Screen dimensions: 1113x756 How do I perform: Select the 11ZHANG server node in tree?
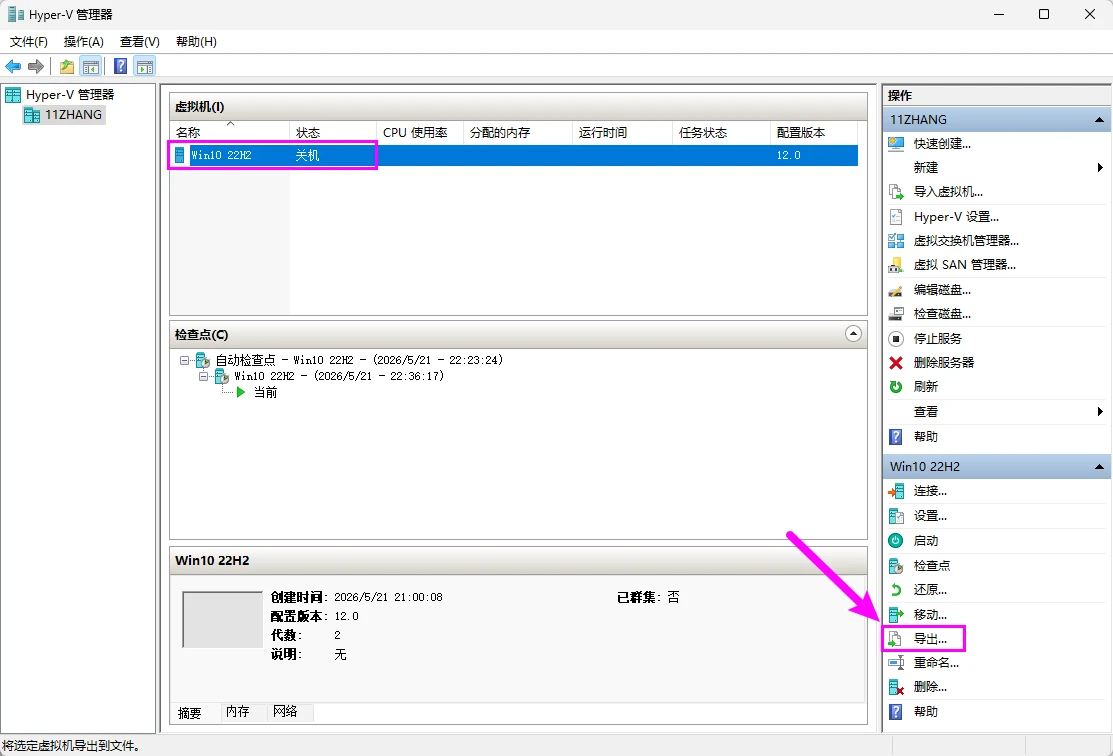pos(73,115)
